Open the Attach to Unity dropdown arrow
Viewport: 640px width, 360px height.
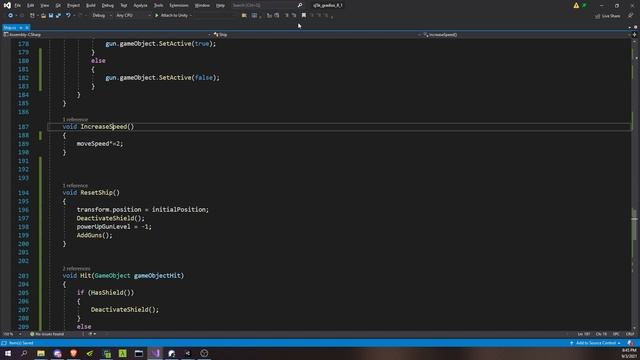(191, 16)
